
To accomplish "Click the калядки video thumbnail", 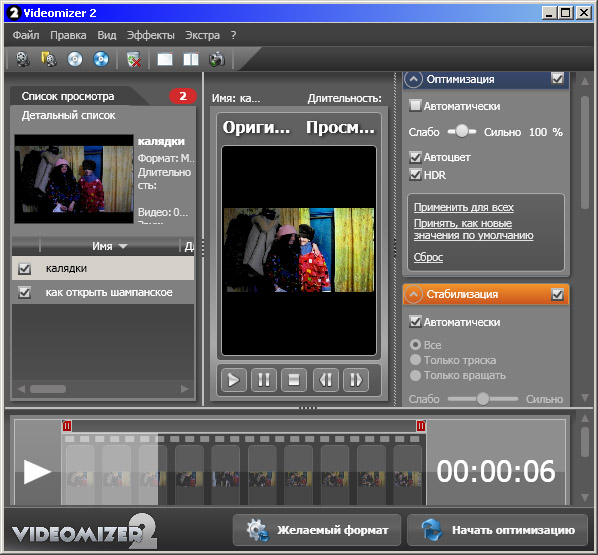I will pos(74,179).
